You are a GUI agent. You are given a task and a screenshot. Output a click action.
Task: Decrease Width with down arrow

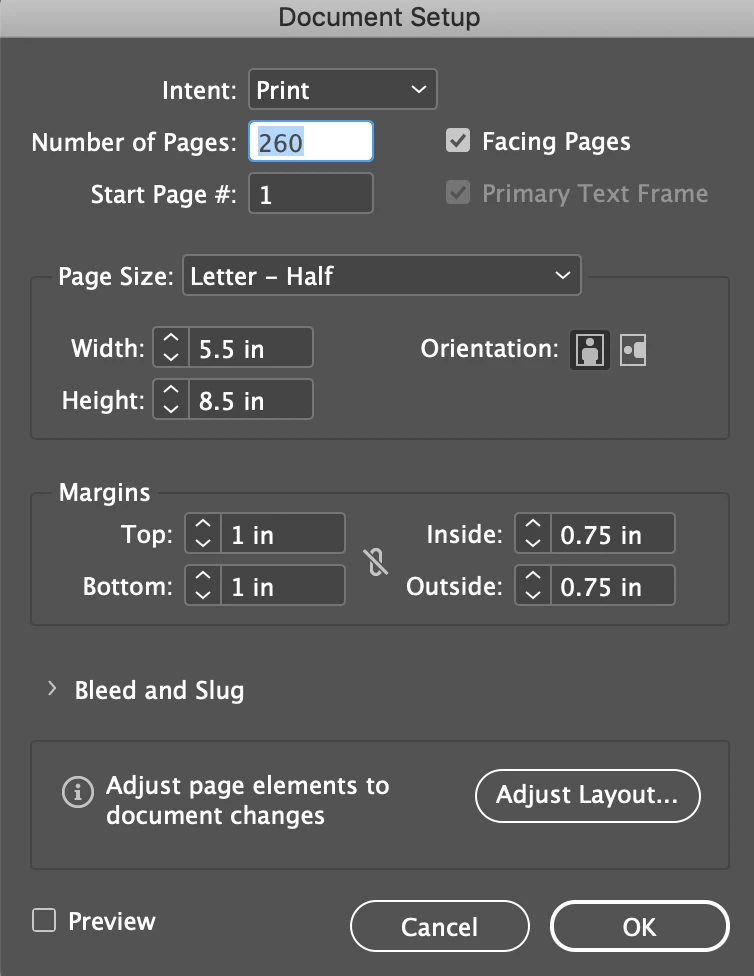171,357
